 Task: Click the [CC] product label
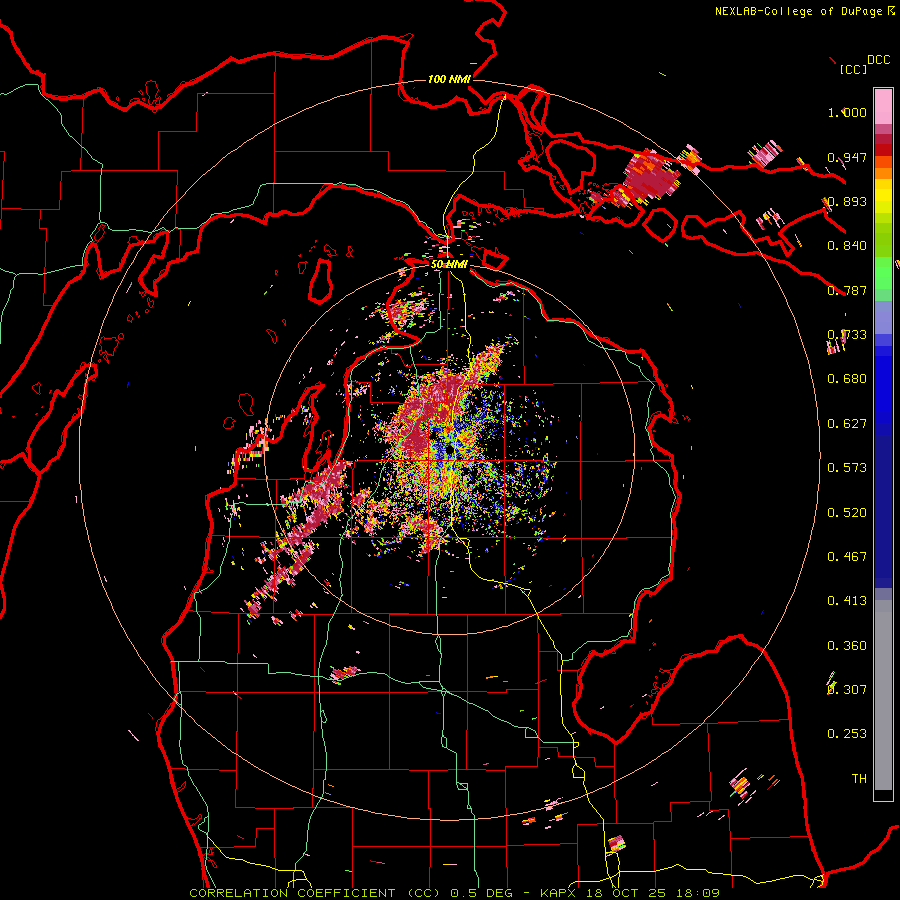tap(854, 69)
